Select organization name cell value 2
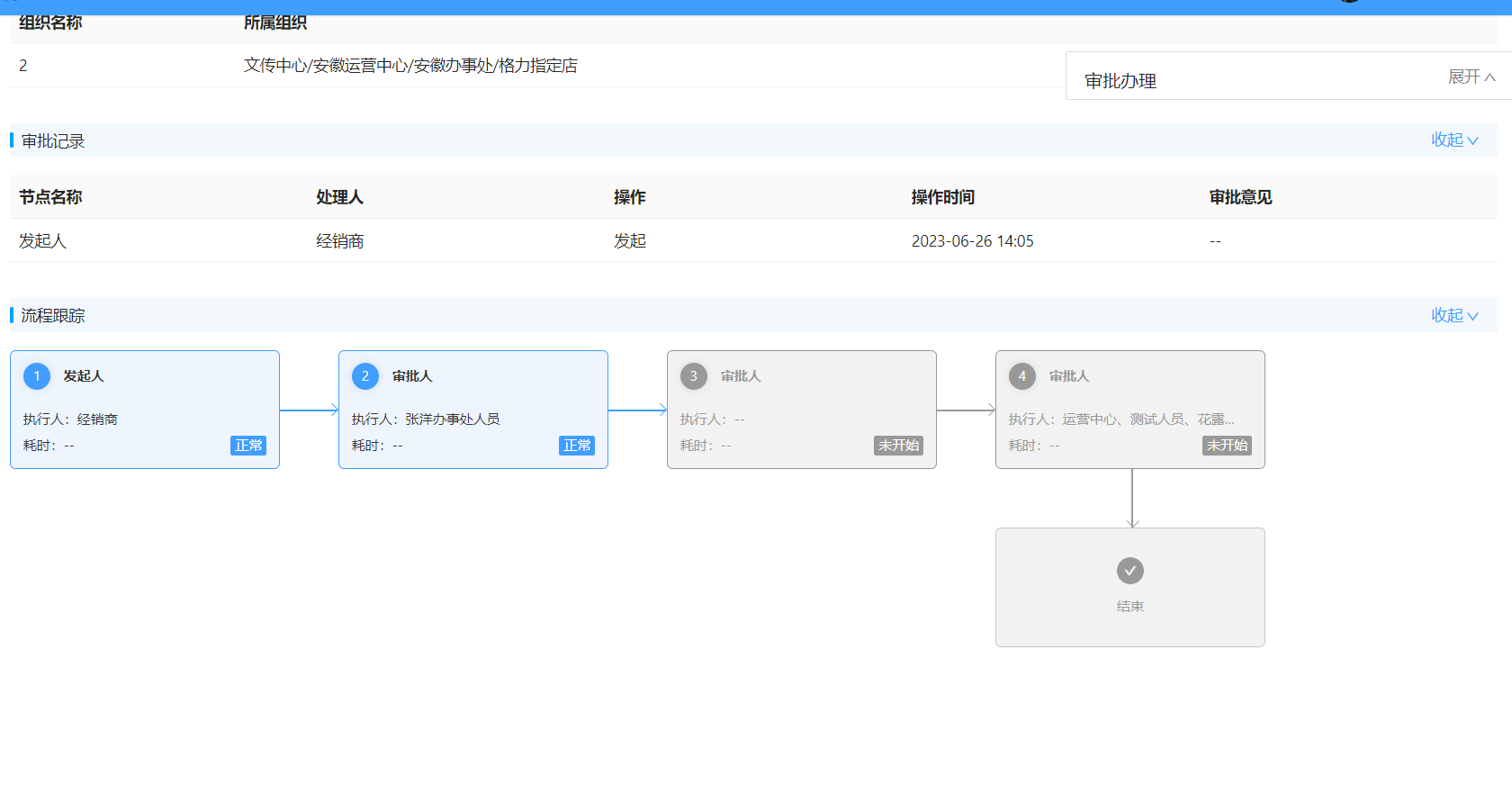 (x=23, y=66)
